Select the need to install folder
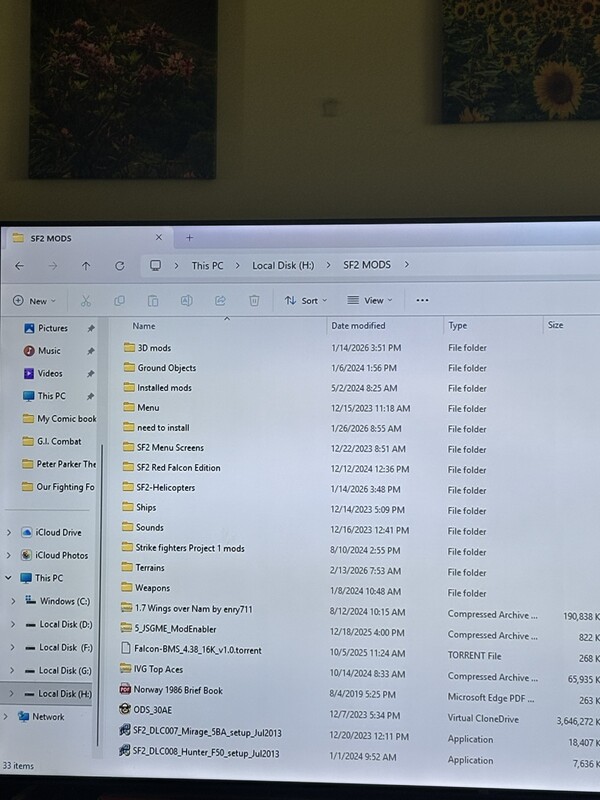600x800 pixels. 156,428
